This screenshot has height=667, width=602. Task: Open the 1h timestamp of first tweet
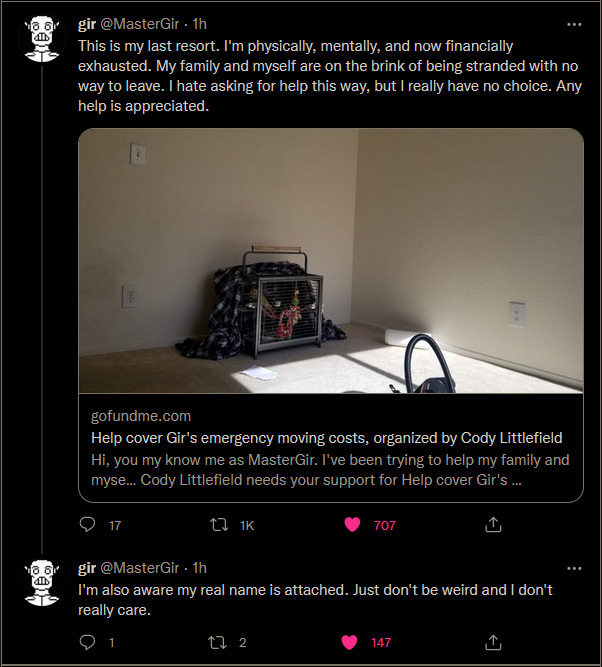(x=200, y=24)
